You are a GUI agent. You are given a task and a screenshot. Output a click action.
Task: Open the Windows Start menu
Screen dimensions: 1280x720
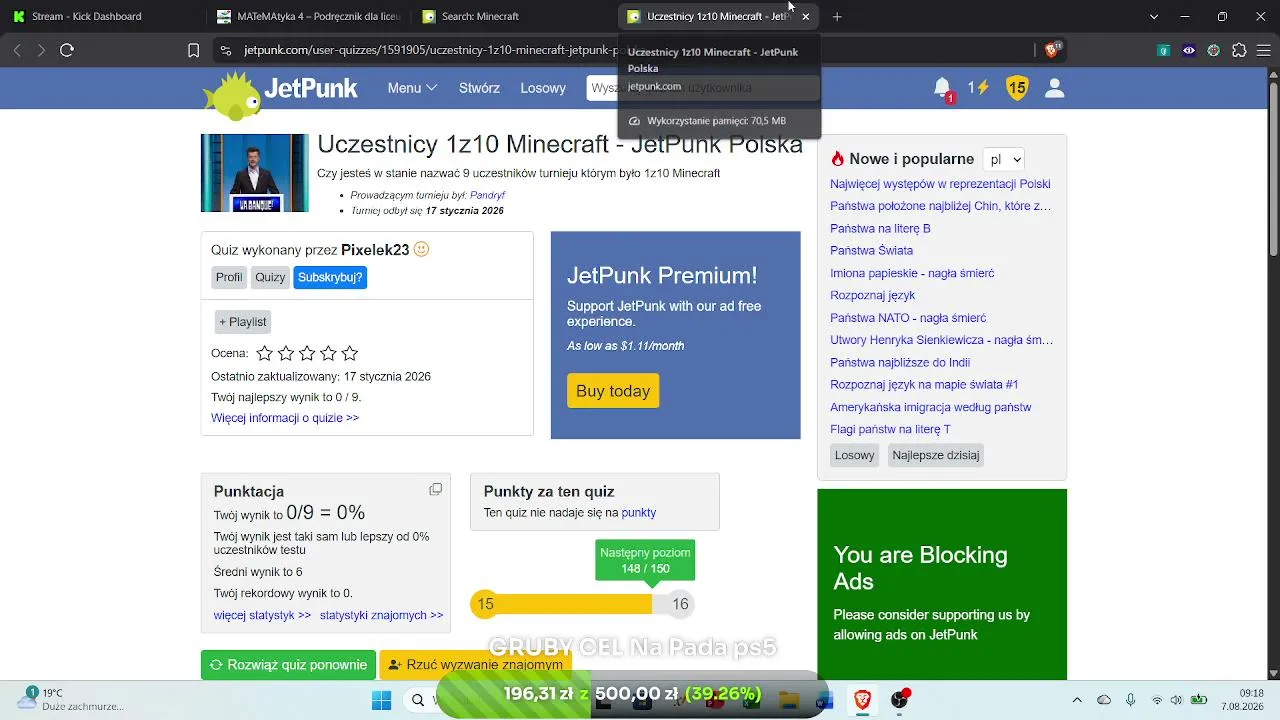[x=382, y=700]
